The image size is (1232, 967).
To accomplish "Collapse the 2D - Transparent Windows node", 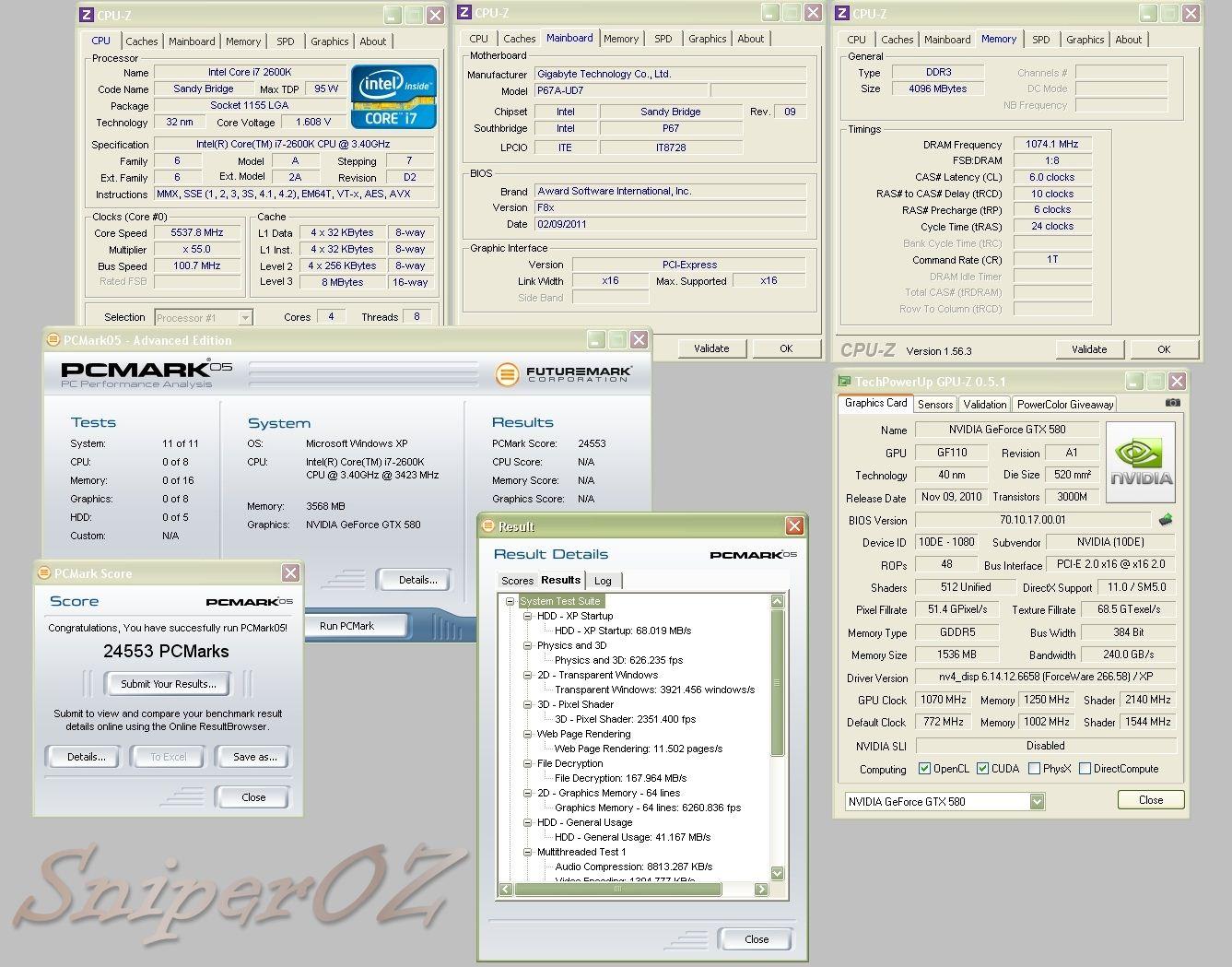I will [x=528, y=675].
